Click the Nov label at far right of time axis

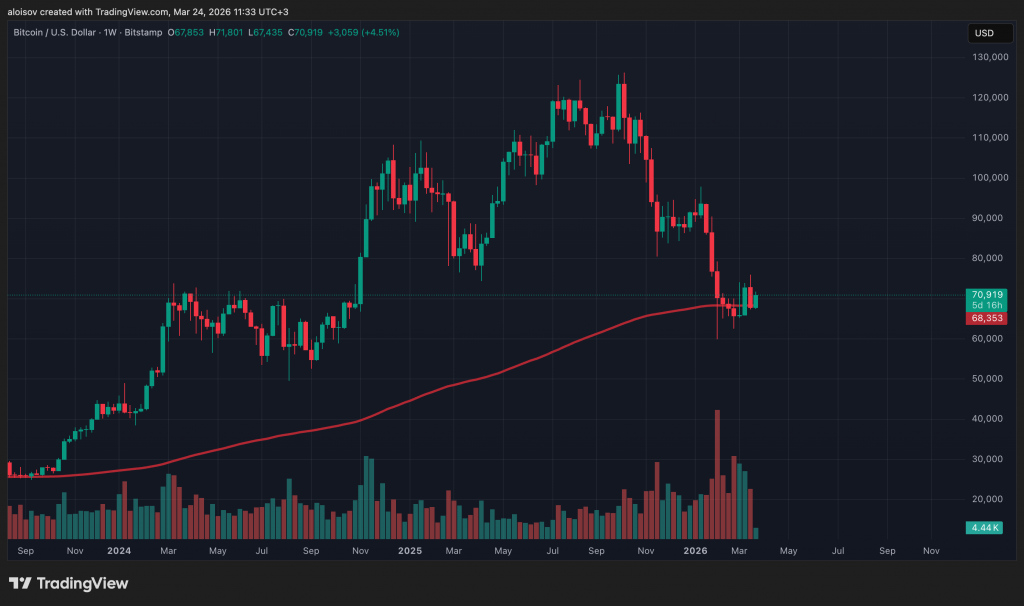point(931,550)
